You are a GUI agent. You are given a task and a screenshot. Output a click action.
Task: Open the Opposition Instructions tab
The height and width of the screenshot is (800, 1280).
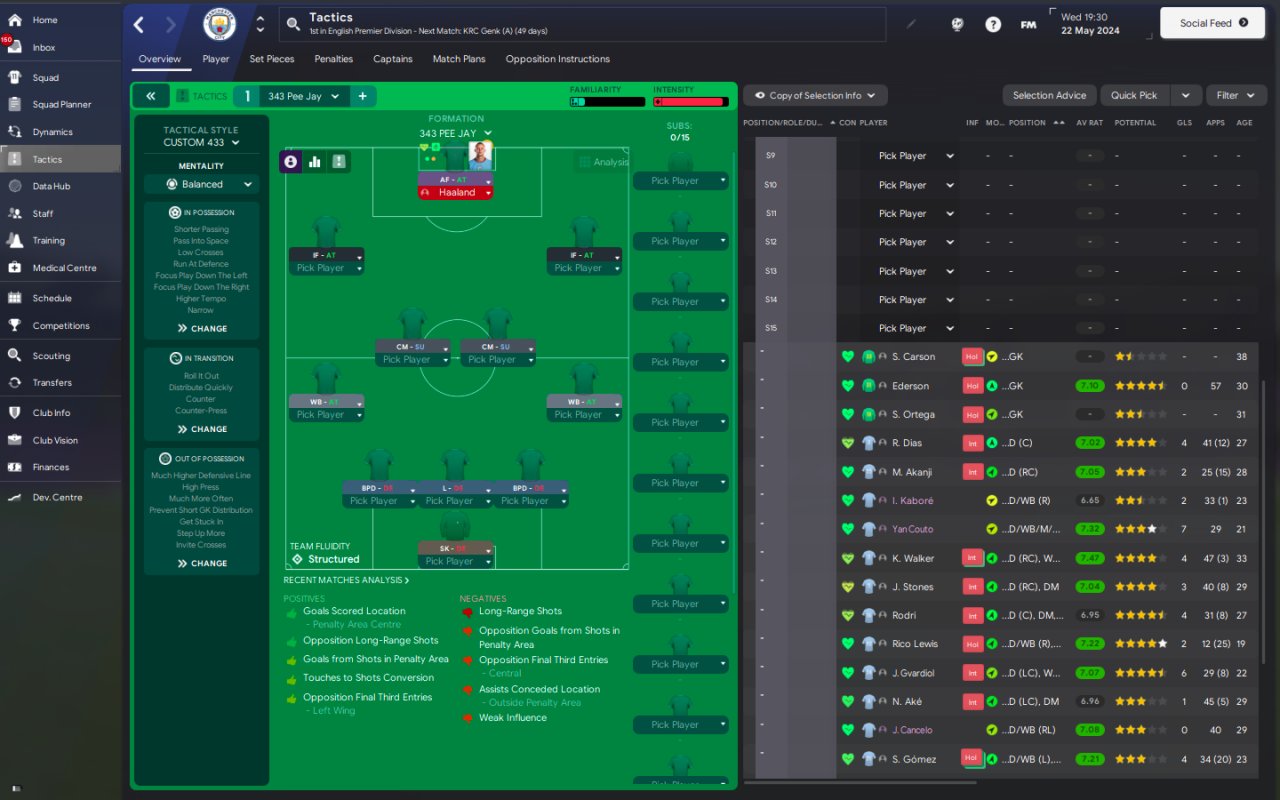click(558, 59)
